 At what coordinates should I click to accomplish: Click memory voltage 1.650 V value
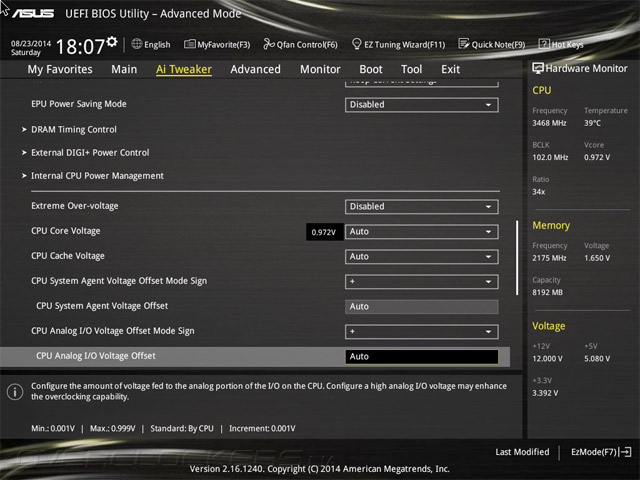point(597,258)
